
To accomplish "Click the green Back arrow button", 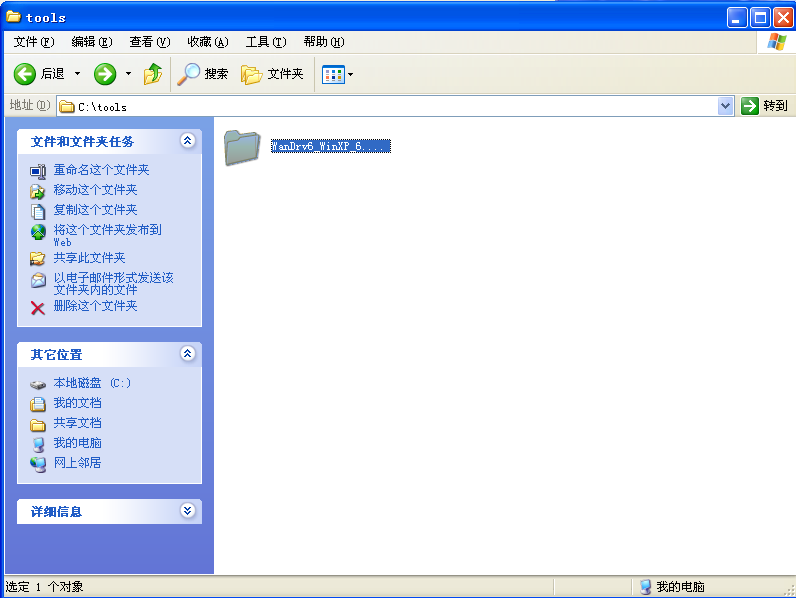I will click(24, 74).
